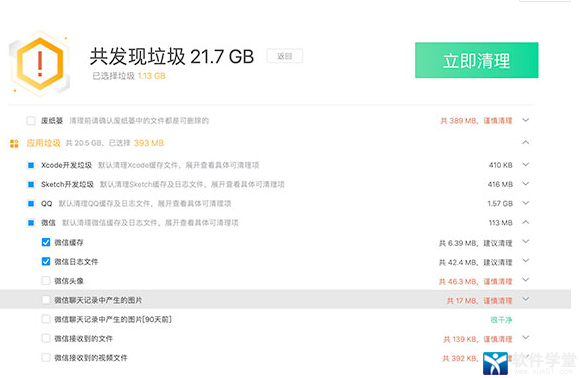Click the 共 46.3 MB, 谨慎清理 text

click(476, 282)
